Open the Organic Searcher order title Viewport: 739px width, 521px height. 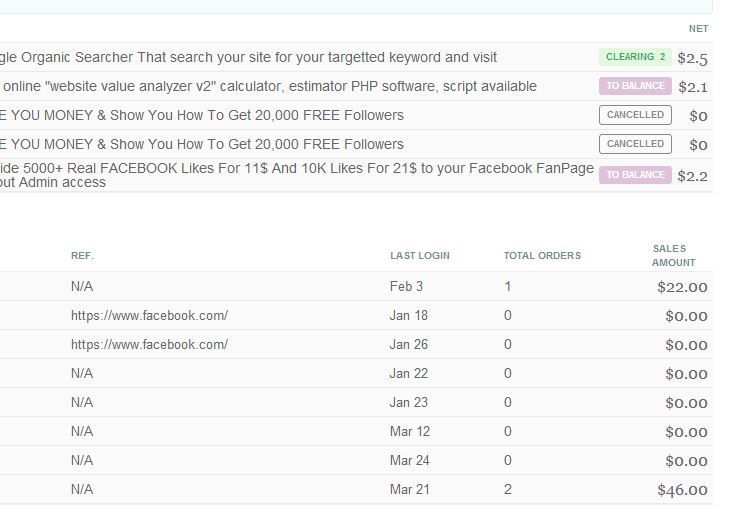(250, 58)
